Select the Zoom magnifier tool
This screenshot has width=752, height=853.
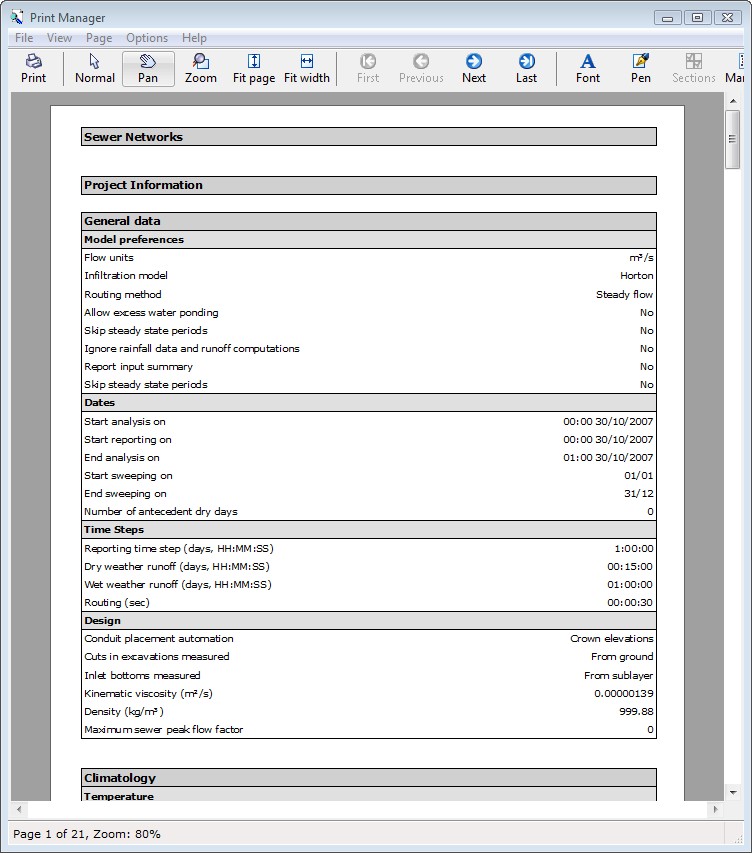[201, 68]
